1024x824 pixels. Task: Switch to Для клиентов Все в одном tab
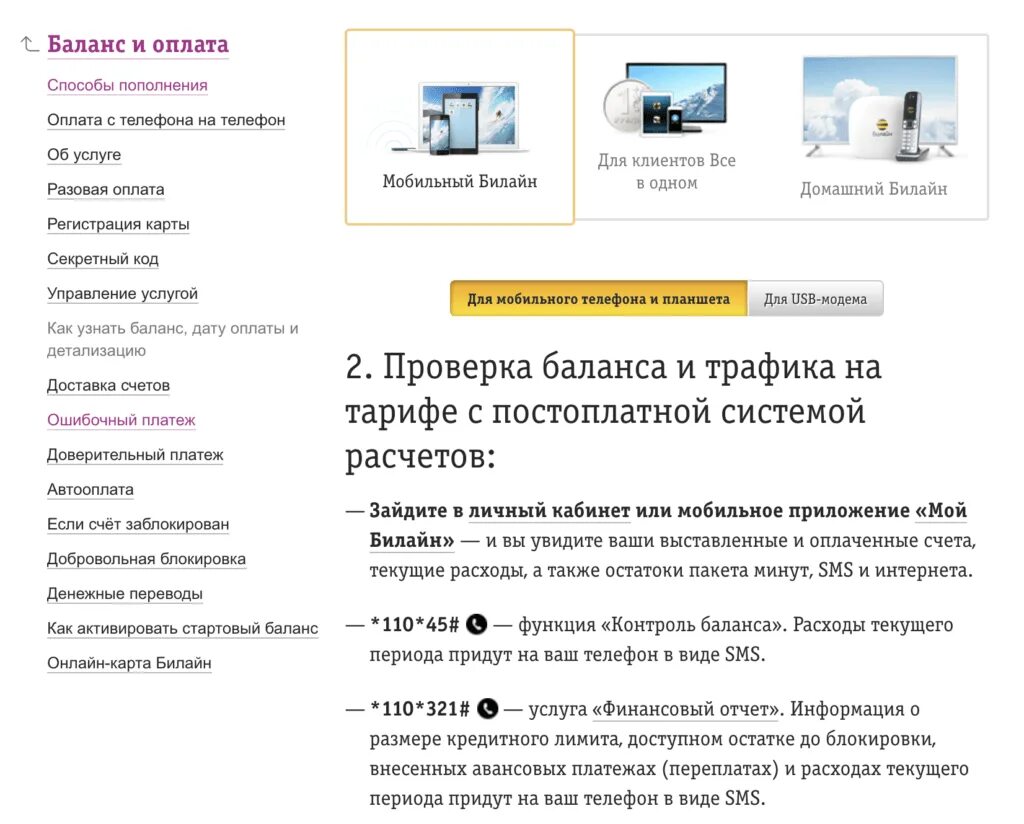tap(667, 127)
